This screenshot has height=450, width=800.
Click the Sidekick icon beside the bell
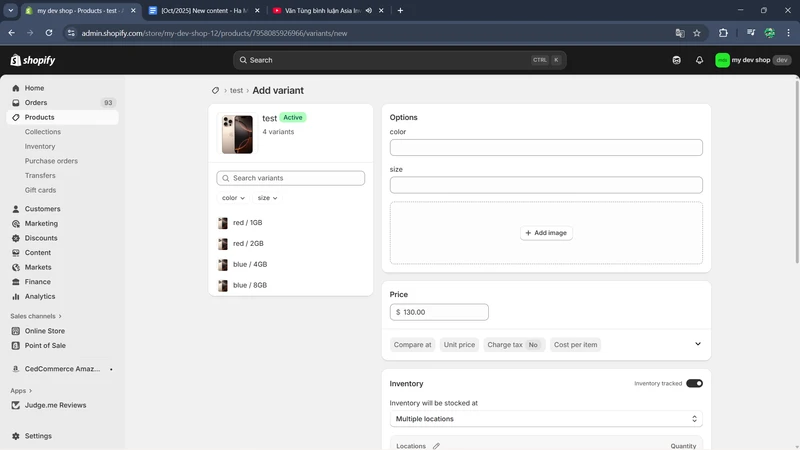pyautogui.click(x=677, y=60)
